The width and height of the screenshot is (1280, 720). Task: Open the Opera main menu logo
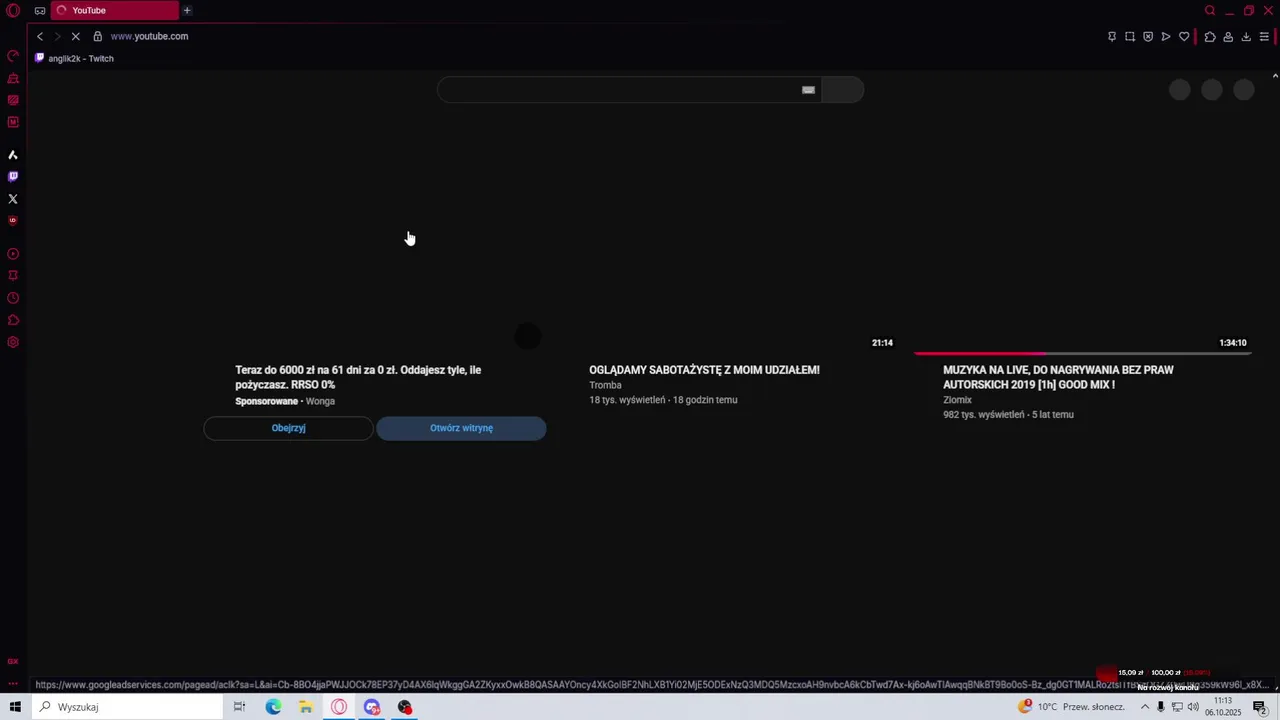[x=13, y=11]
